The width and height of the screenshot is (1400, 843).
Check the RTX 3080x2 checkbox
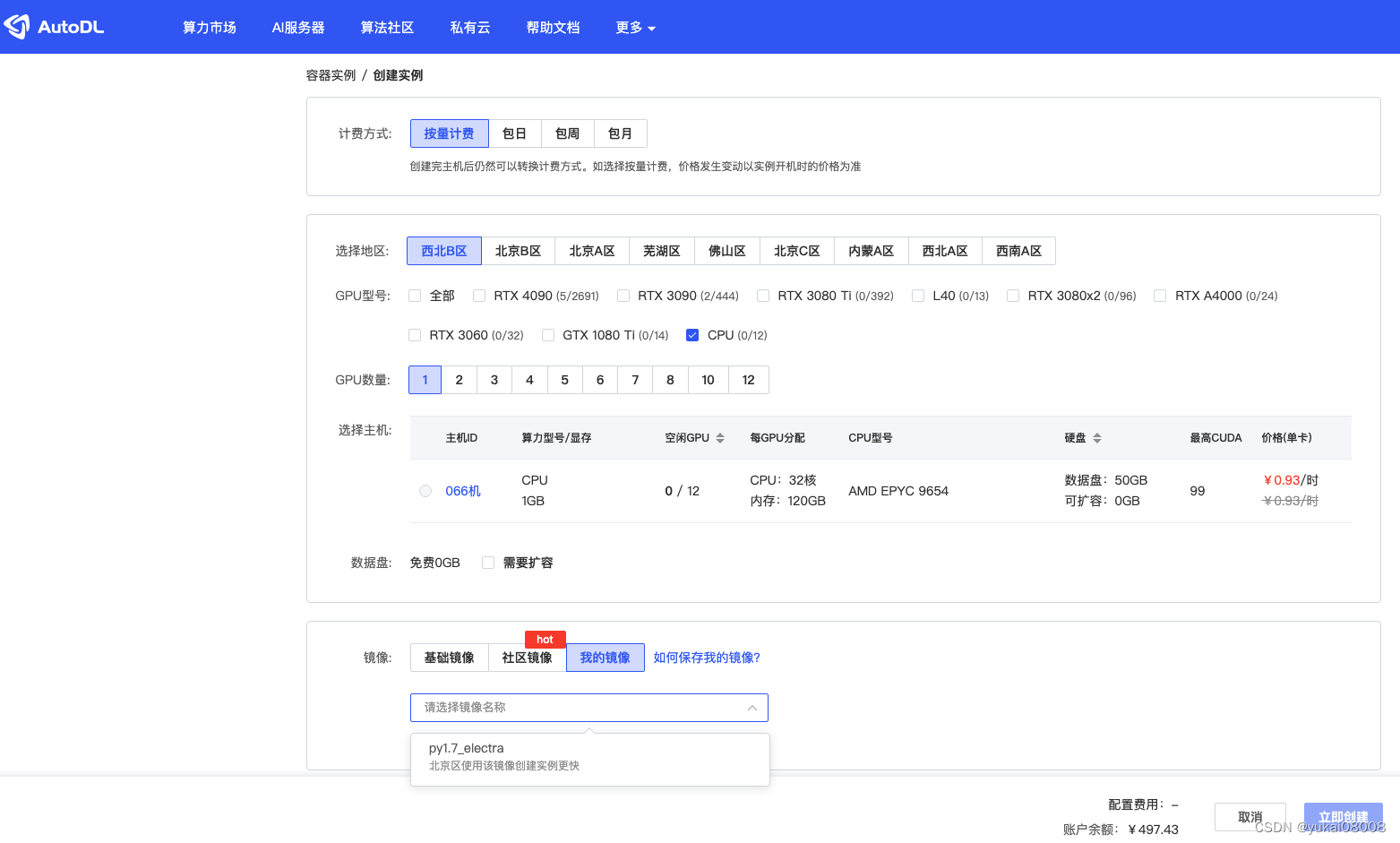1013,296
